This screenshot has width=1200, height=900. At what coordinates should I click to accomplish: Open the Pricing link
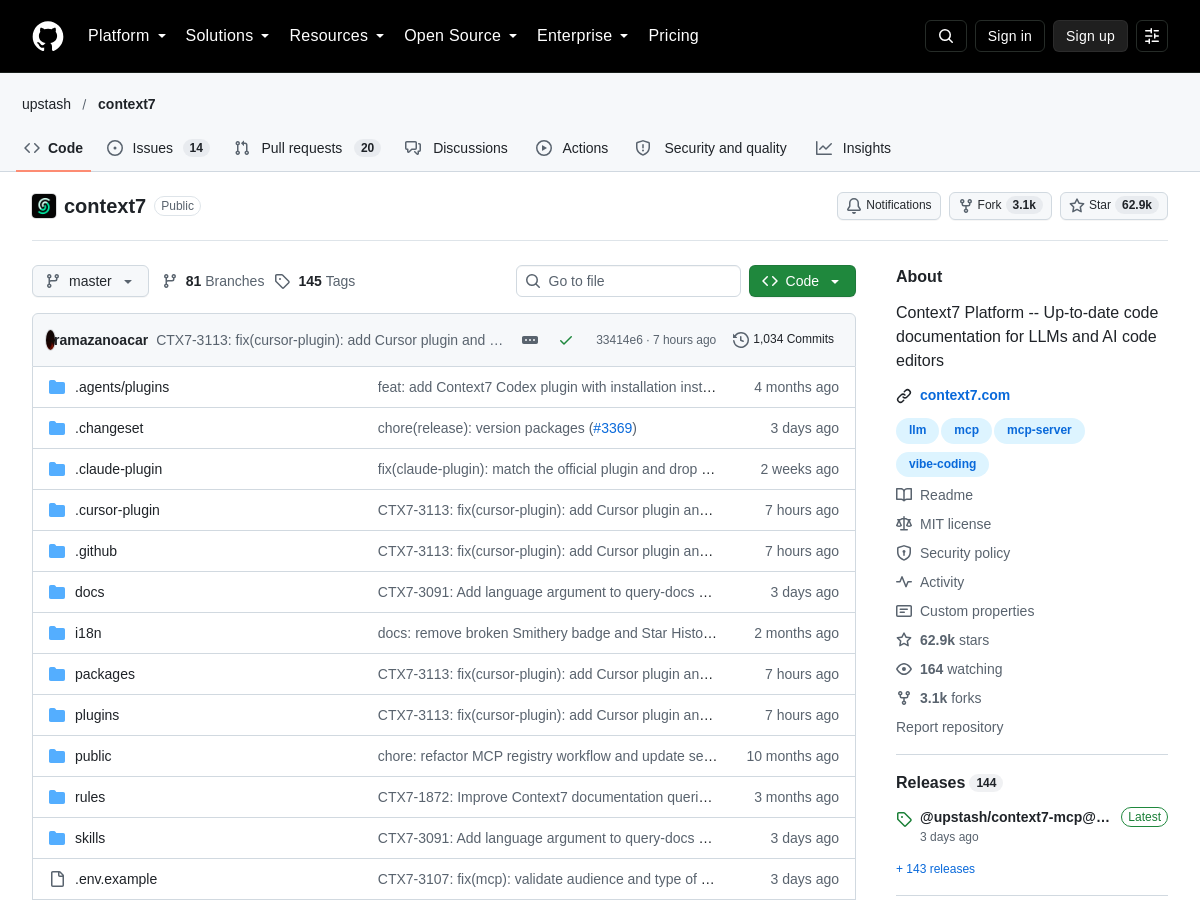pos(673,36)
